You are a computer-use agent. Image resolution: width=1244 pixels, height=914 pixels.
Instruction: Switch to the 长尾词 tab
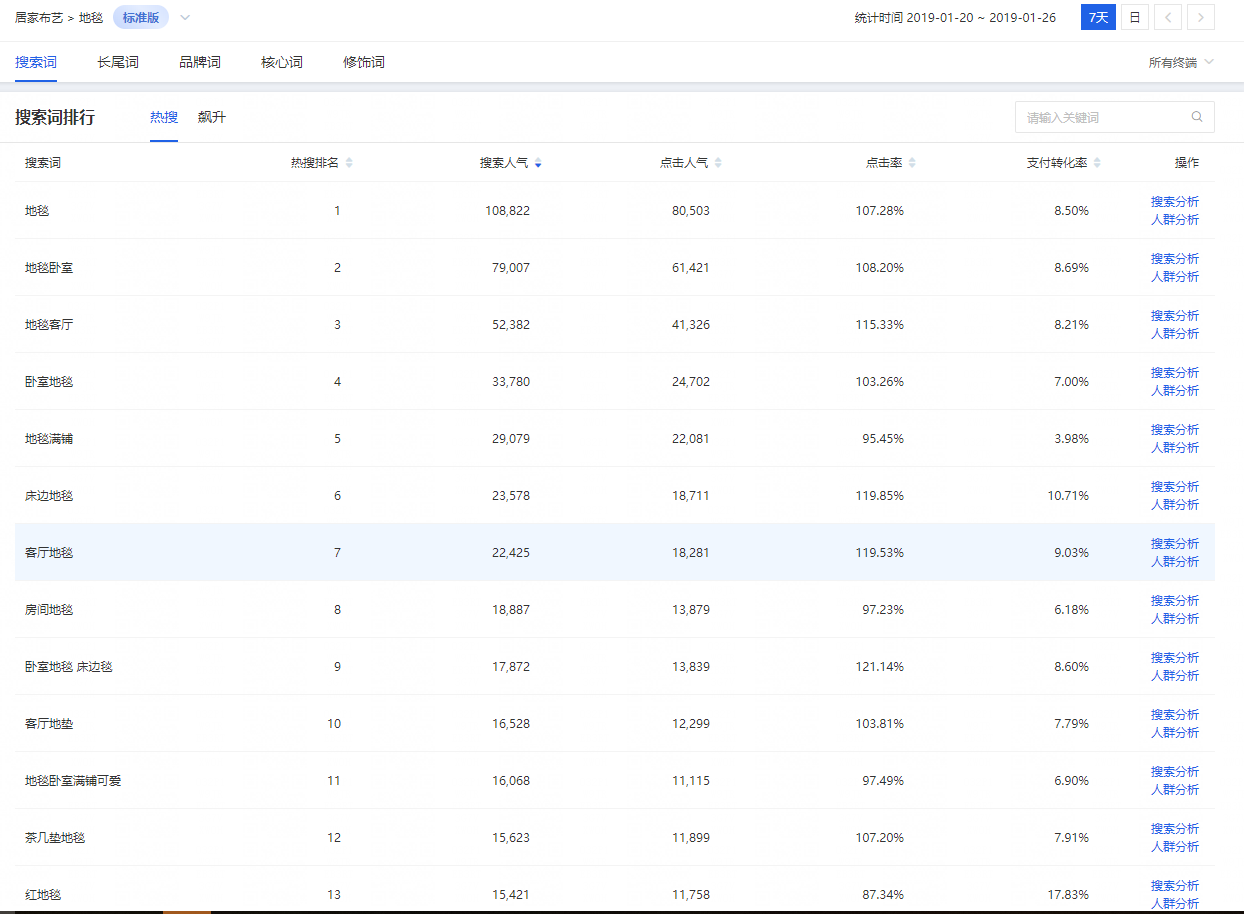pyautogui.click(x=118, y=62)
